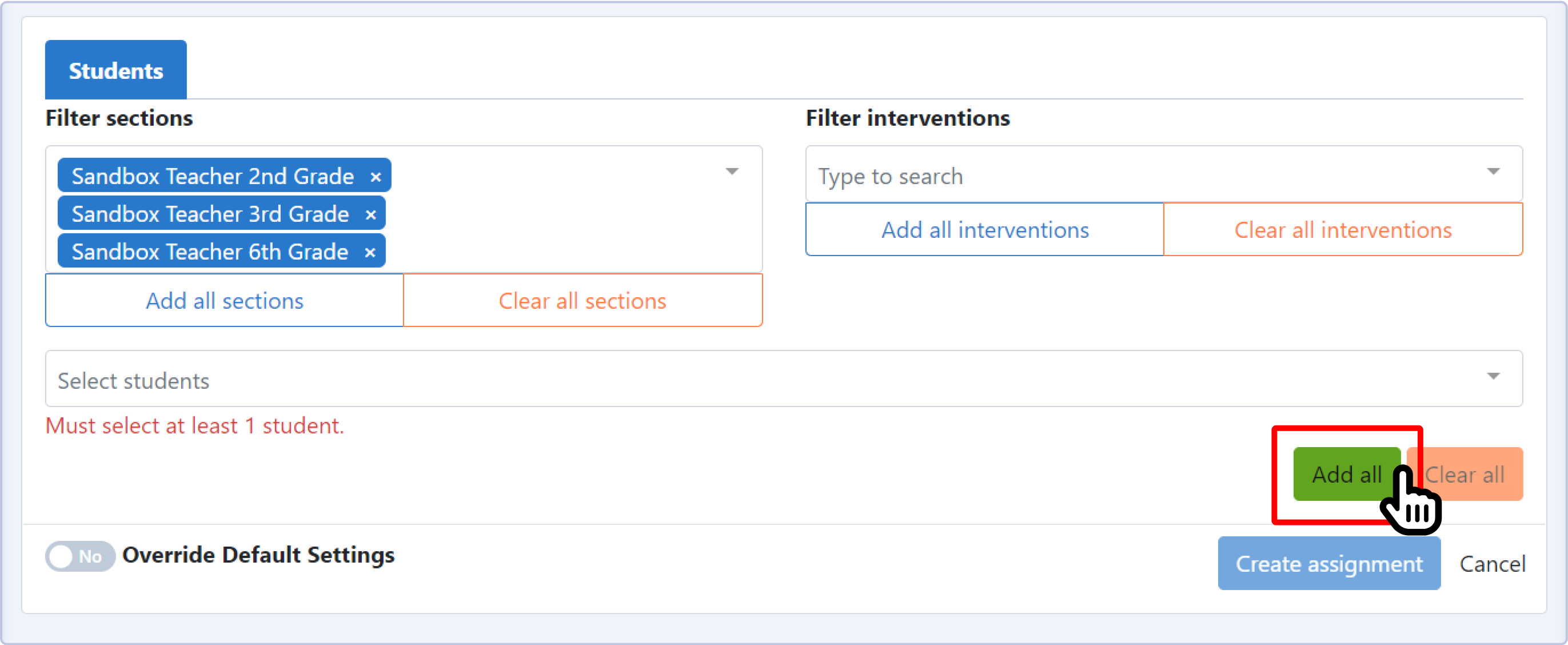Remove Sandbox Teacher 2nd Grade tag

click(376, 177)
